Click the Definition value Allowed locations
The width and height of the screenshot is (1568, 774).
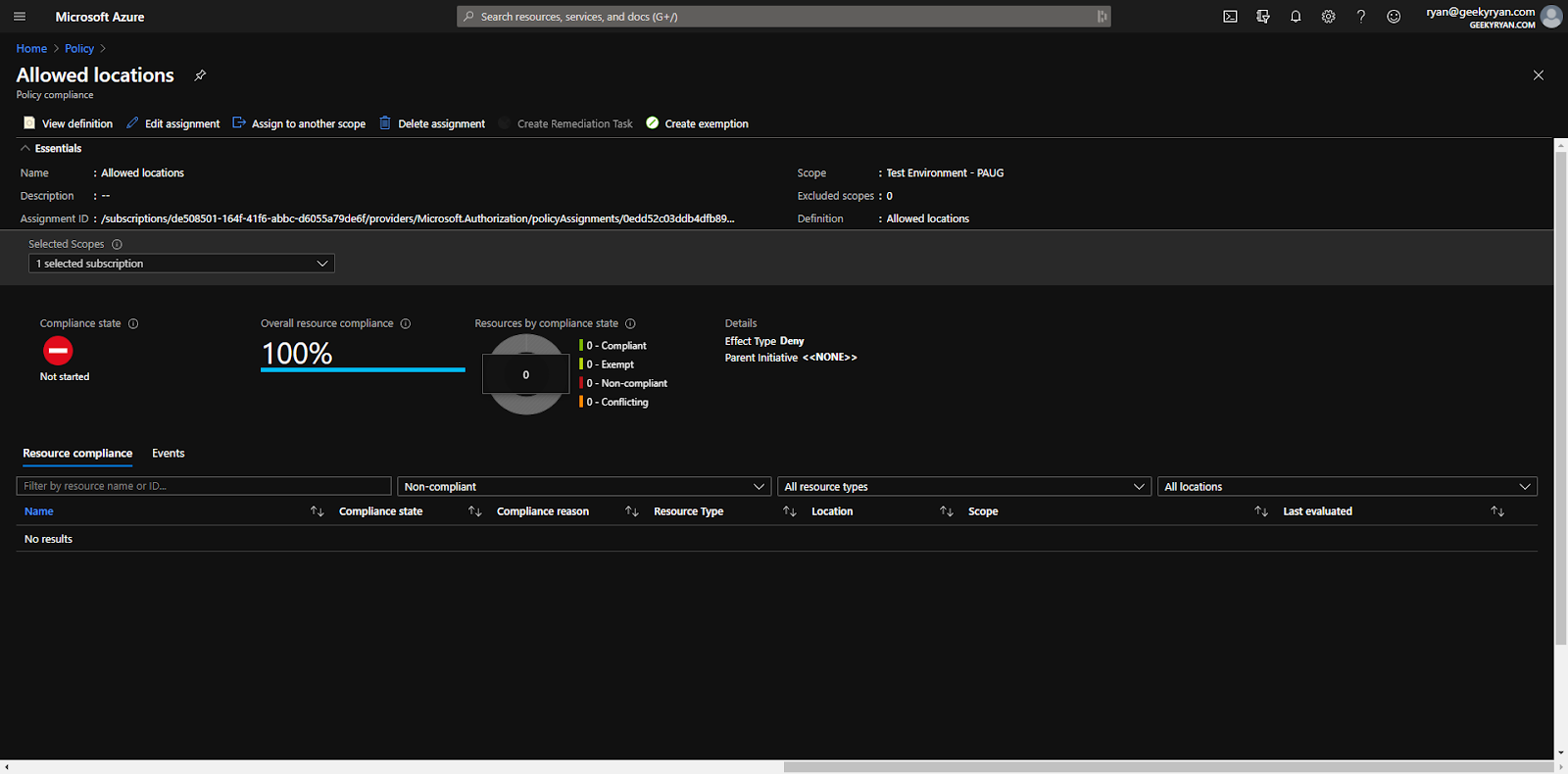point(928,218)
